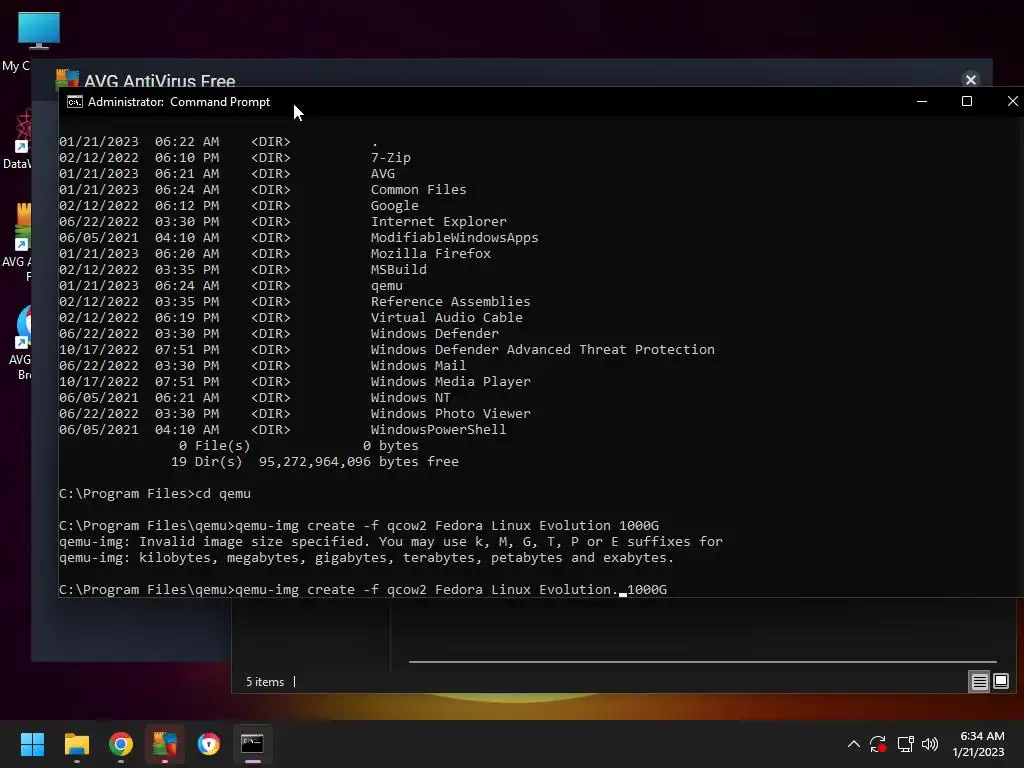Minimize the Command Prompt window
The image size is (1024, 768).
pyautogui.click(x=922, y=101)
